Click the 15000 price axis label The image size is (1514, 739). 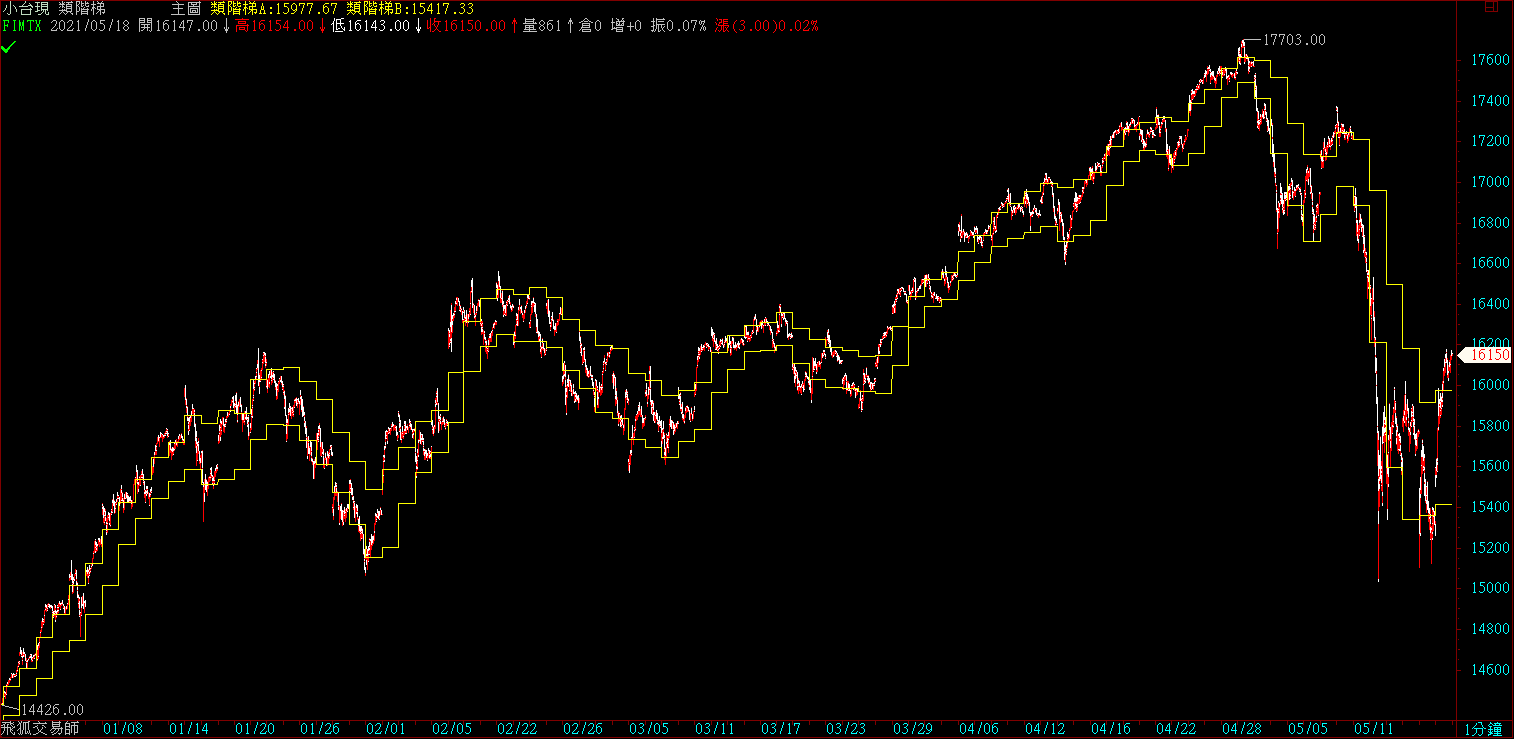pyautogui.click(x=1489, y=588)
